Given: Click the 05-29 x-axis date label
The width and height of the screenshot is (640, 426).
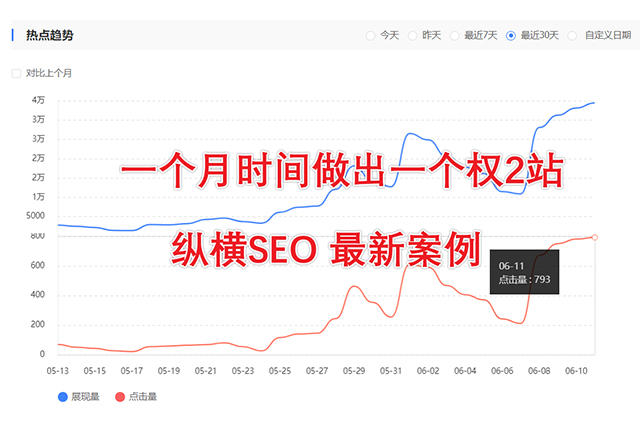Looking at the screenshot, I should click(354, 370).
